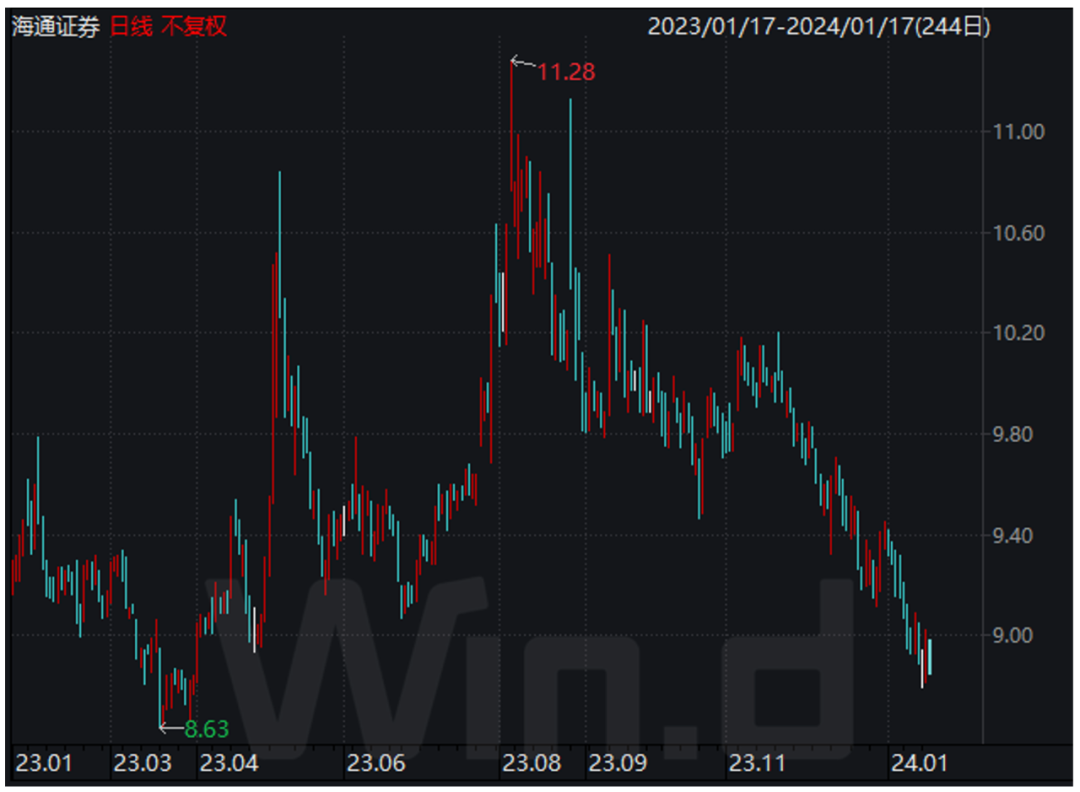Click the 9.40 price axis label
This screenshot has height=792, width=1080.
click(1012, 535)
